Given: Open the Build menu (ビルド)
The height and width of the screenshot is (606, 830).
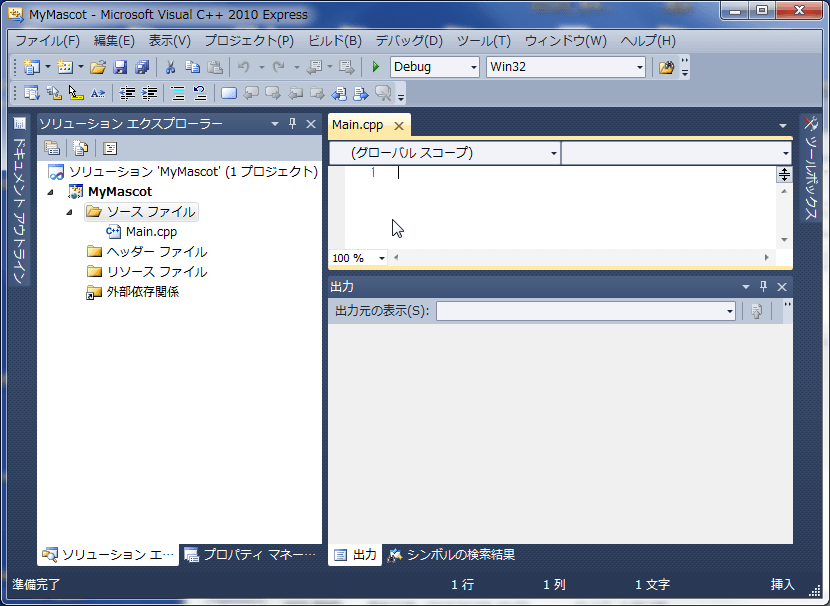Looking at the screenshot, I should pyautogui.click(x=335, y=41).
